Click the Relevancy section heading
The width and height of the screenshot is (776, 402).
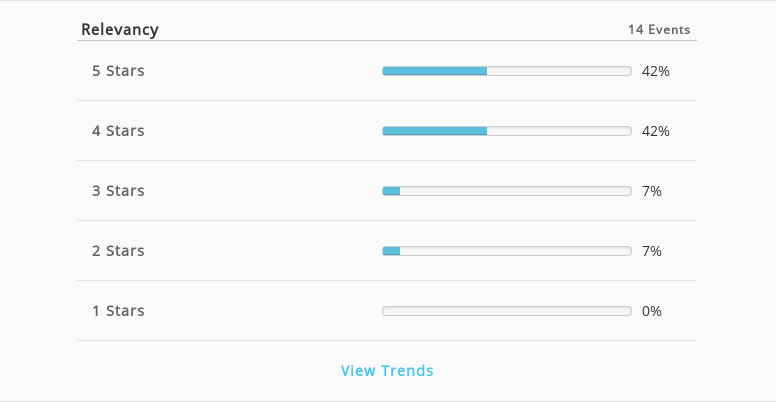[120, 29]
